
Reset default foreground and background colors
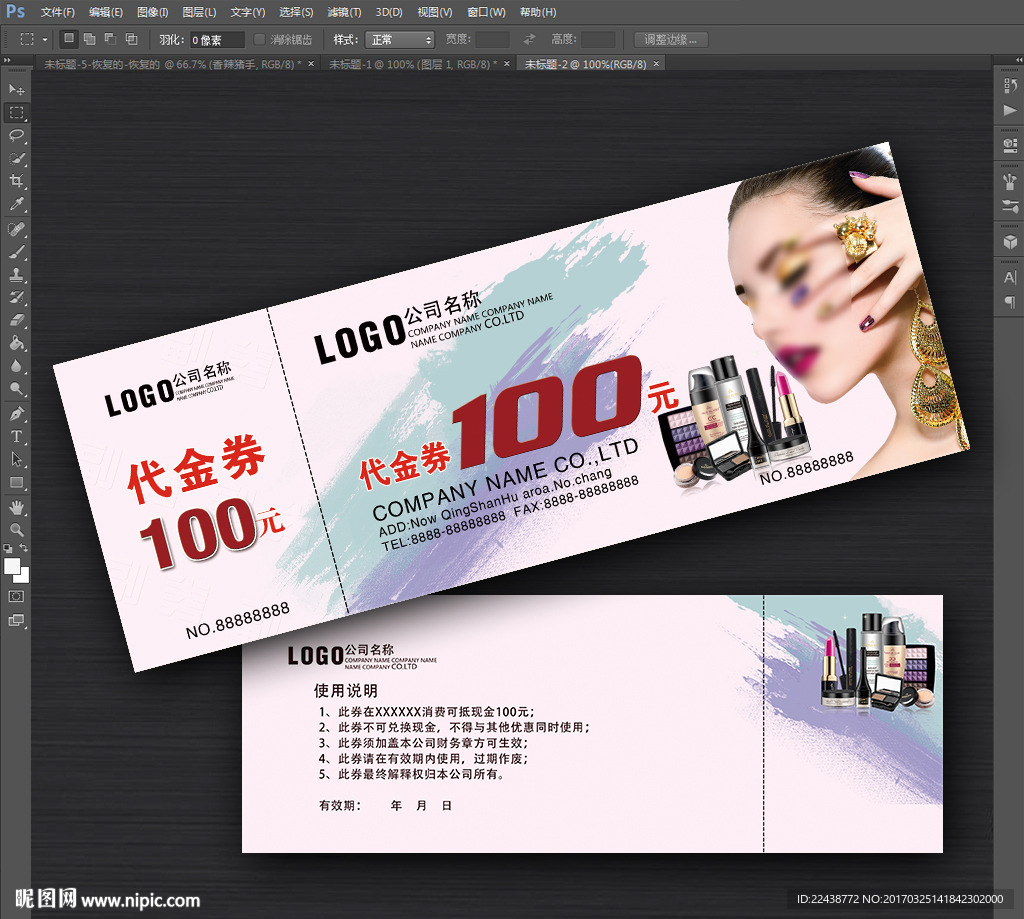[x=8, y=549]
